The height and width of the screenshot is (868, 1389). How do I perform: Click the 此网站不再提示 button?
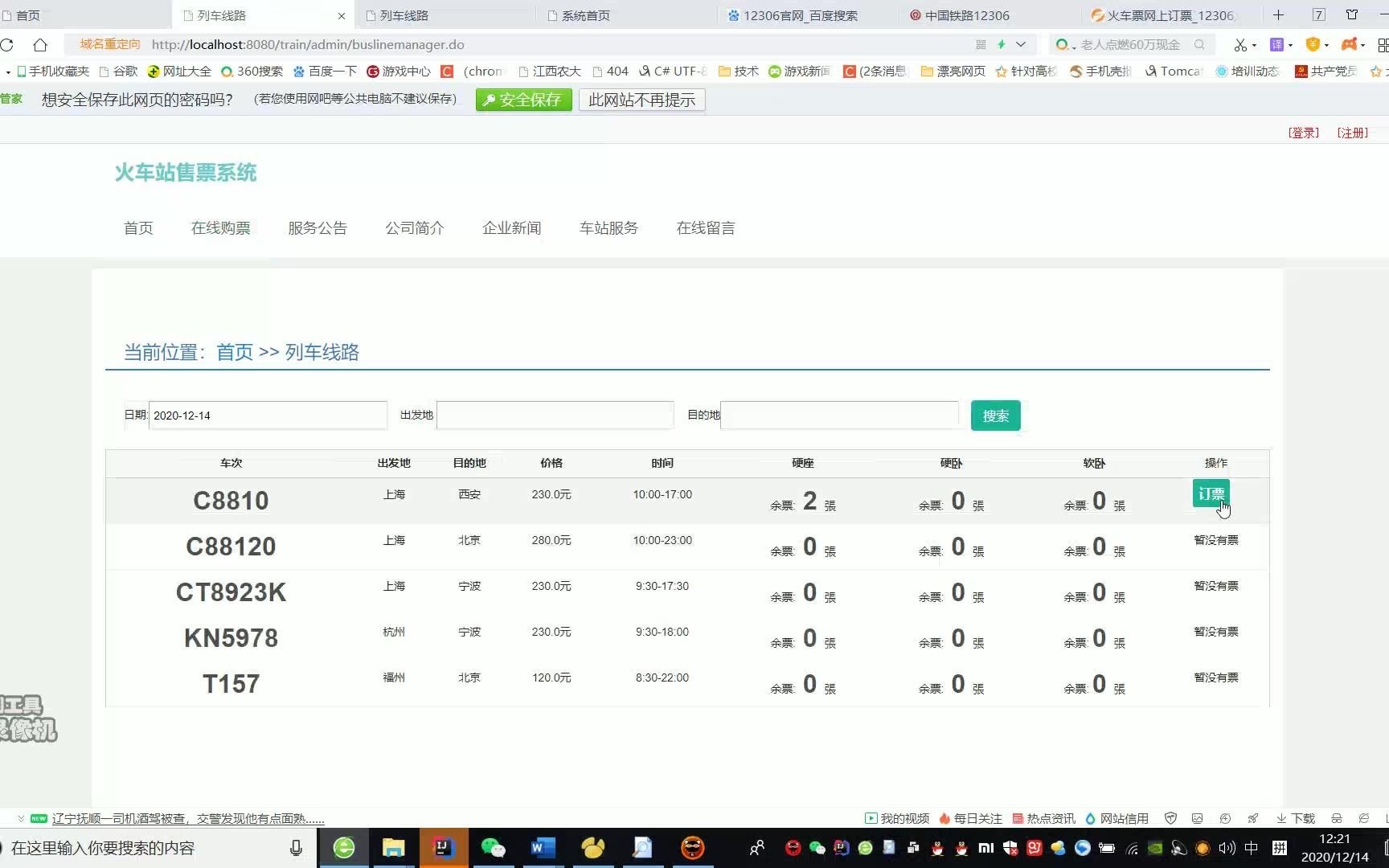[x=641, y=100]
